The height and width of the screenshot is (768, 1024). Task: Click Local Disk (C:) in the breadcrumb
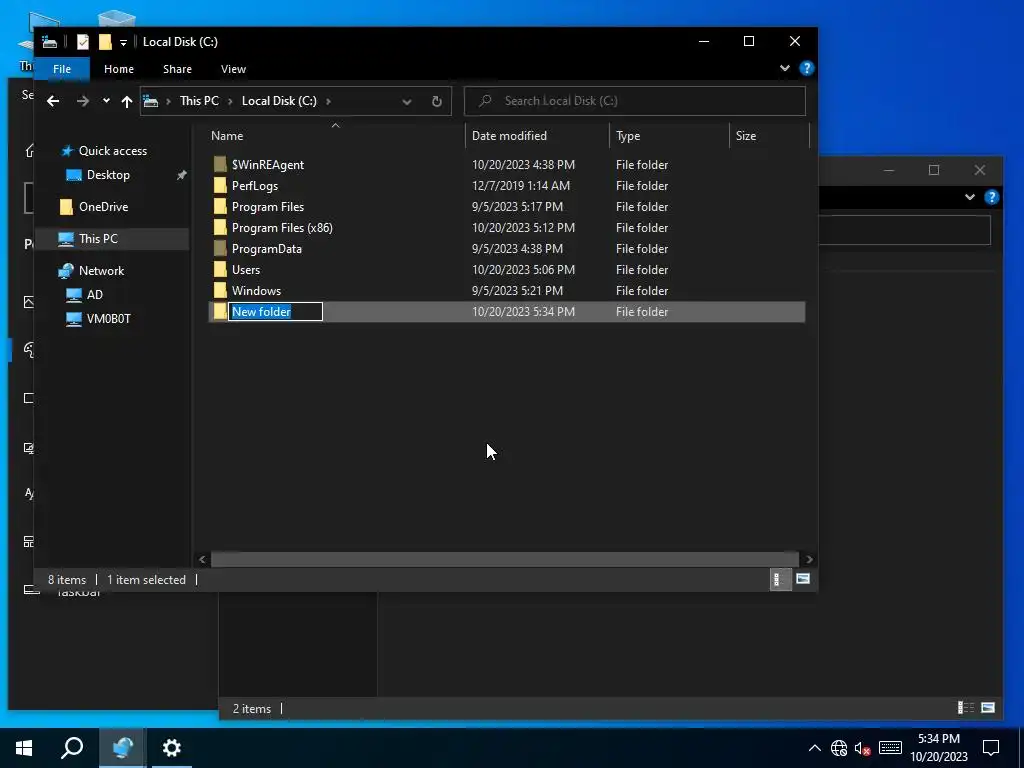(279, 101)
